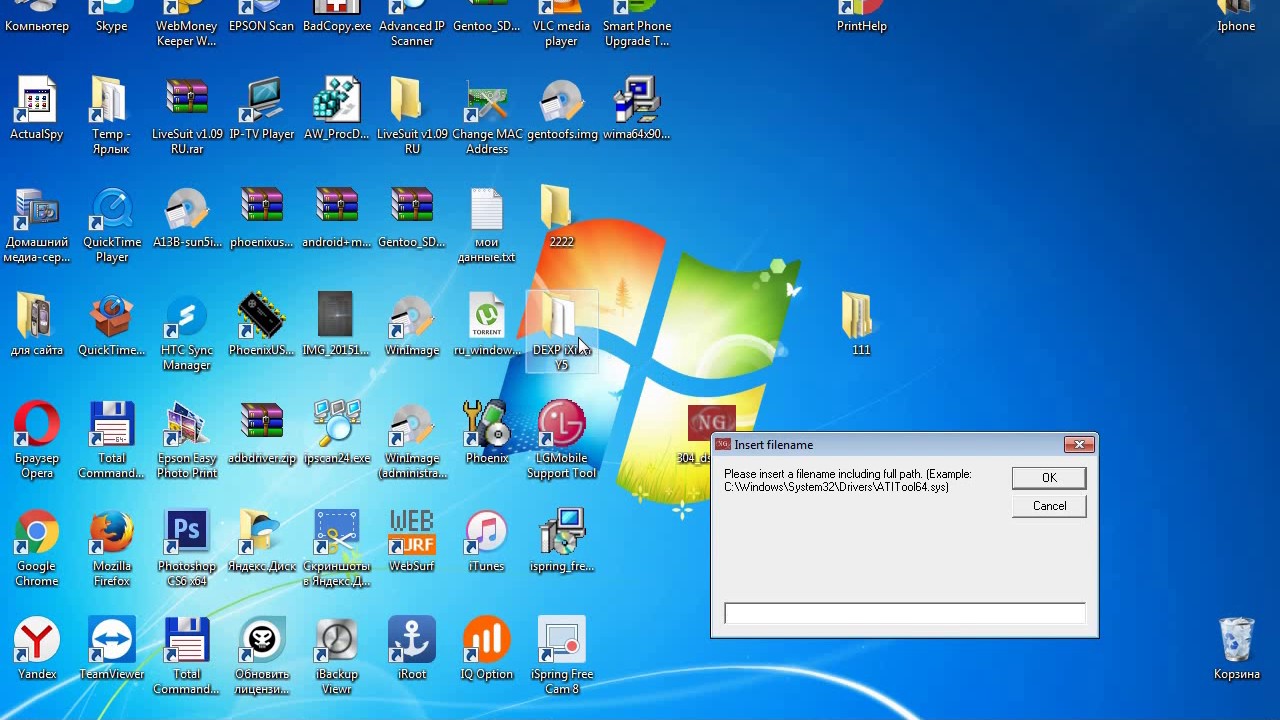
Task: Select the iTunes icon
Action: 487,540
